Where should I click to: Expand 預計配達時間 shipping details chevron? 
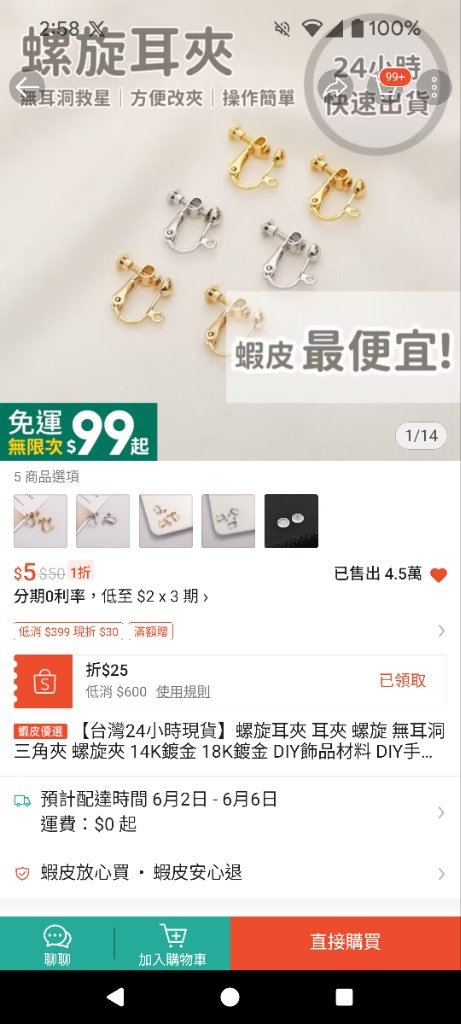[441, 812]
